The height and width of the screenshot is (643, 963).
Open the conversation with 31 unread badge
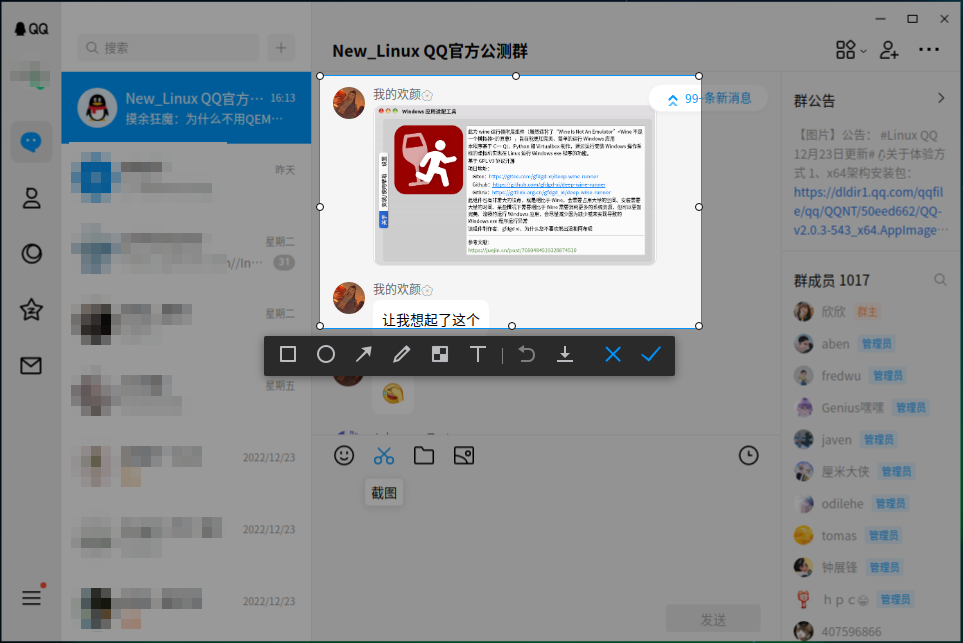(x=186, y=252)
